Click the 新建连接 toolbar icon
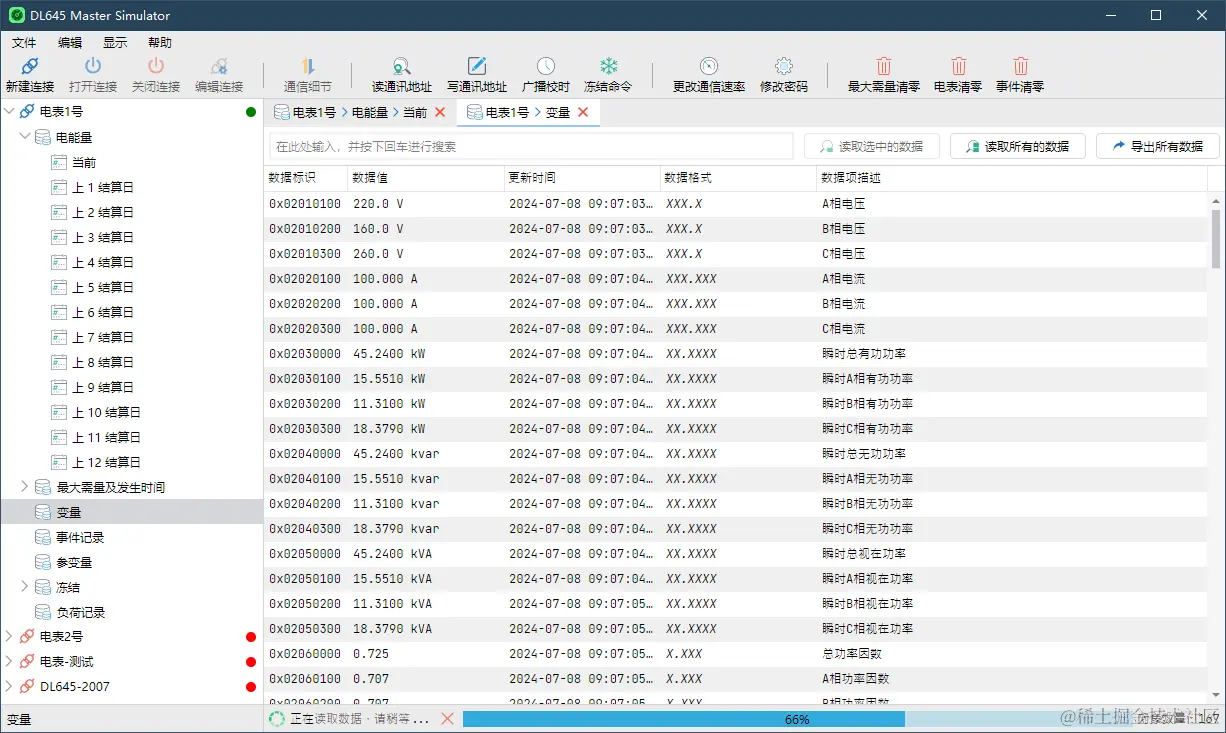This screenshot has width=1226, height=733. coord(30,66)
